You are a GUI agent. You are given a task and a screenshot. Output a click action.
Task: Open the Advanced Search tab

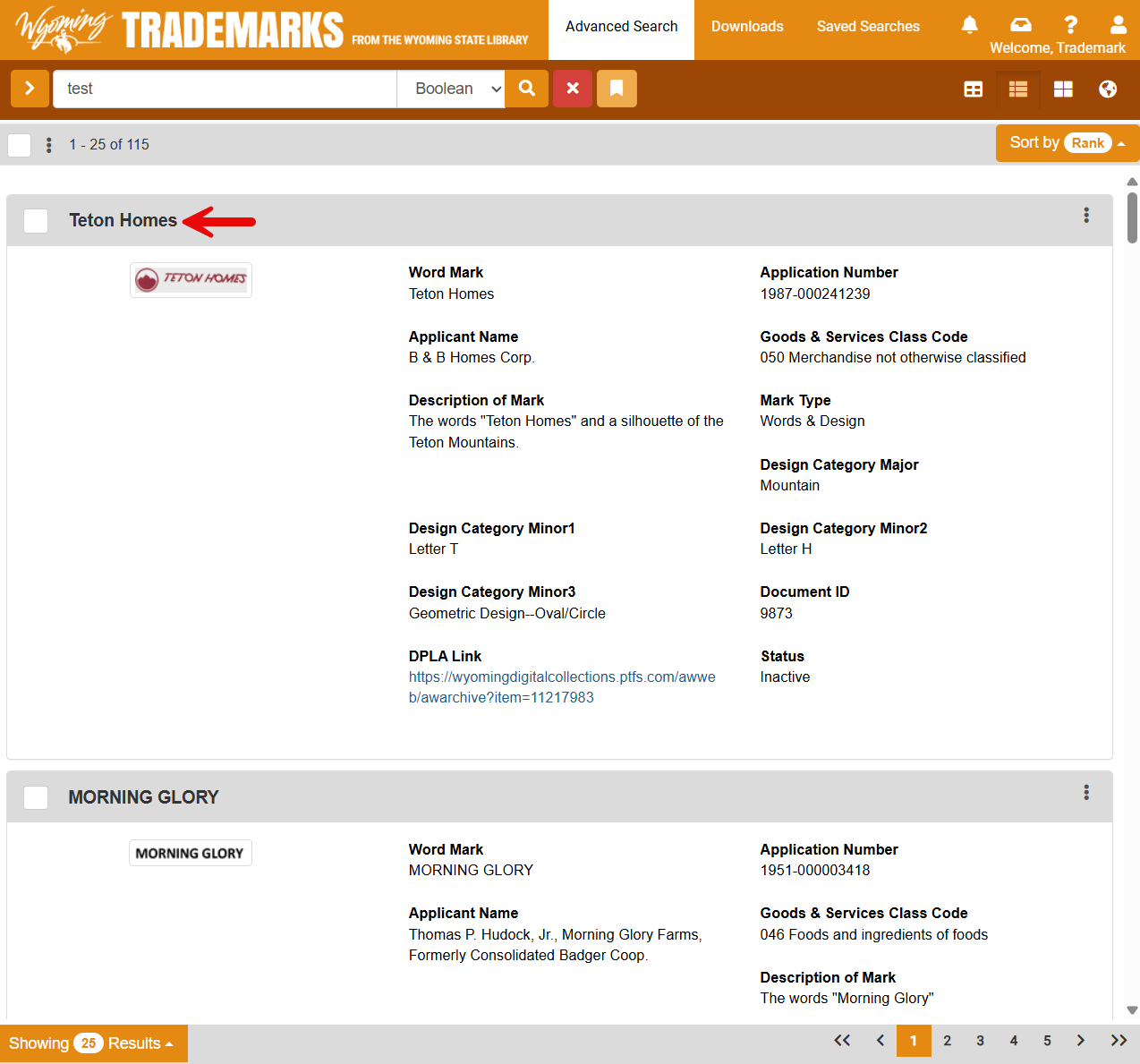(622, 27)
